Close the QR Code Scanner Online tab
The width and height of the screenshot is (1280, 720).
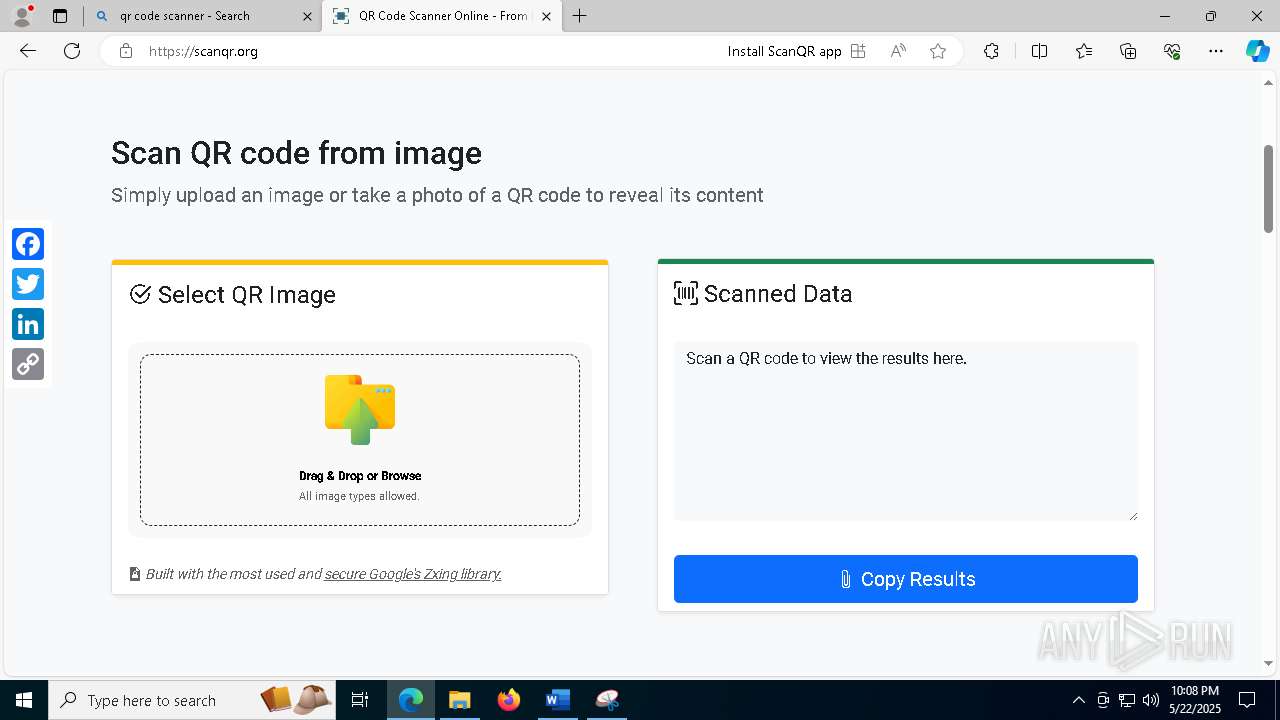coord(547,16)
